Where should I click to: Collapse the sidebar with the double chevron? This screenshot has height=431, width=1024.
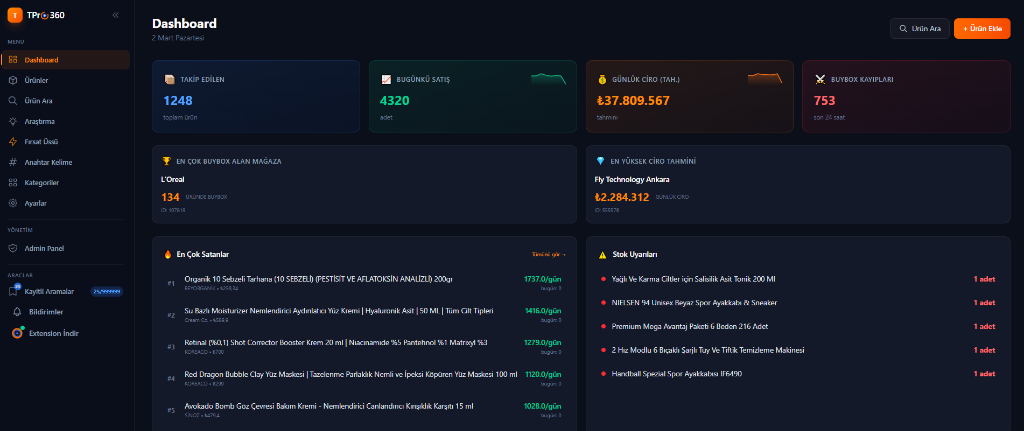[x=116, y=15]
